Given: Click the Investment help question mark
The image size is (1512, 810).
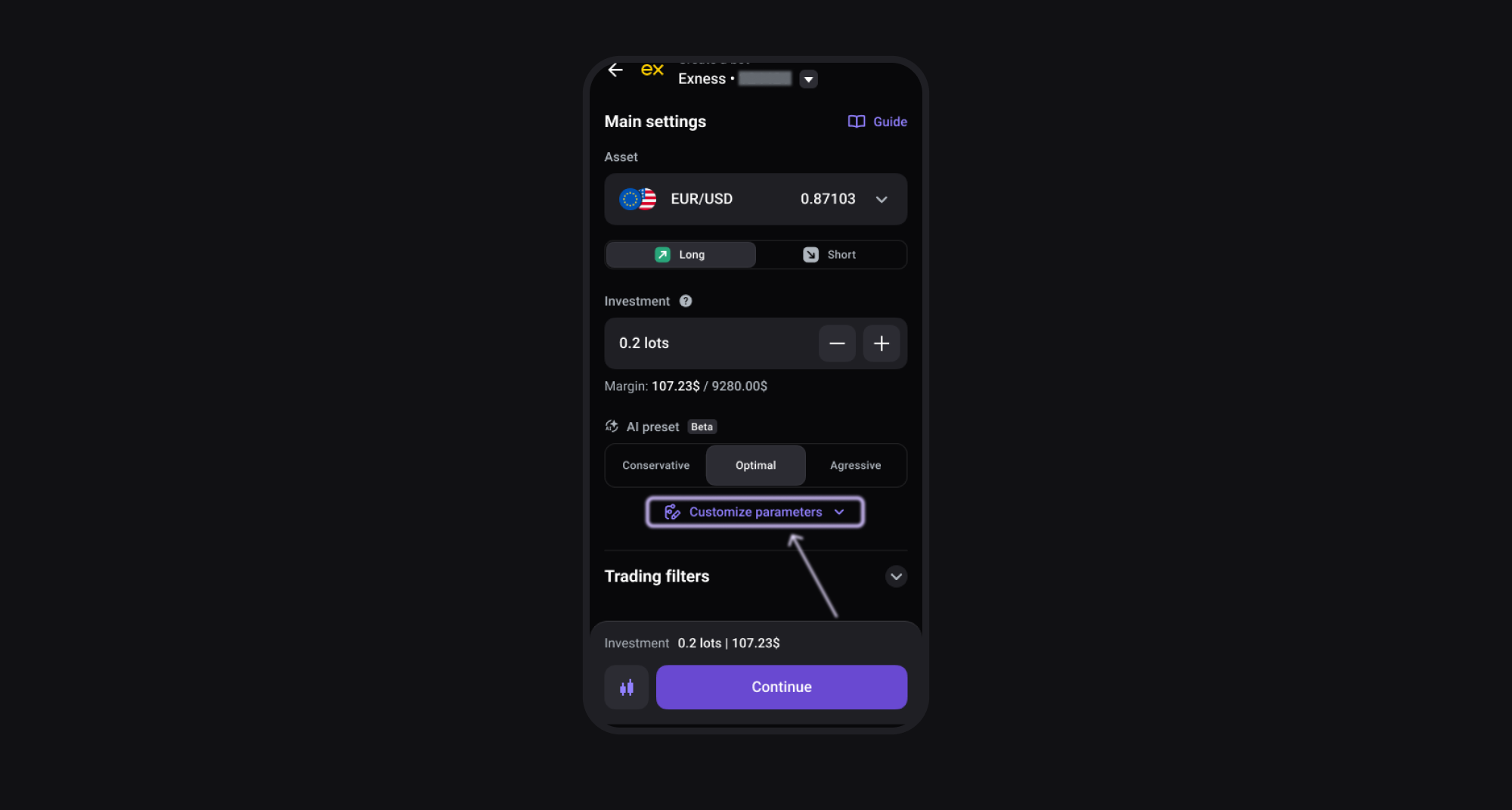Looking at the screenshot, I should click(x=686, y=301).
